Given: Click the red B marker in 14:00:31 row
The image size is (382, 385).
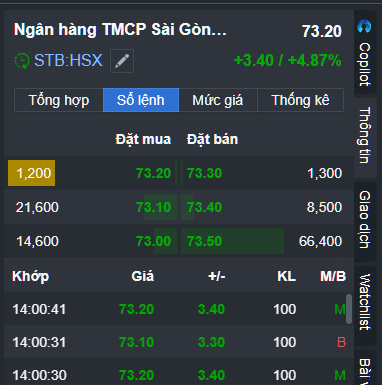Looking at the screenshot, I should [x=341, y=342].
